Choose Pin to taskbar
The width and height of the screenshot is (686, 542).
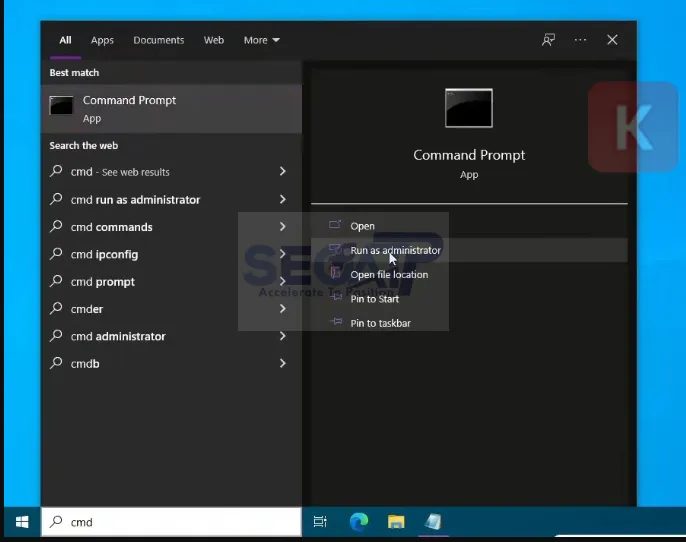[469, 323]
